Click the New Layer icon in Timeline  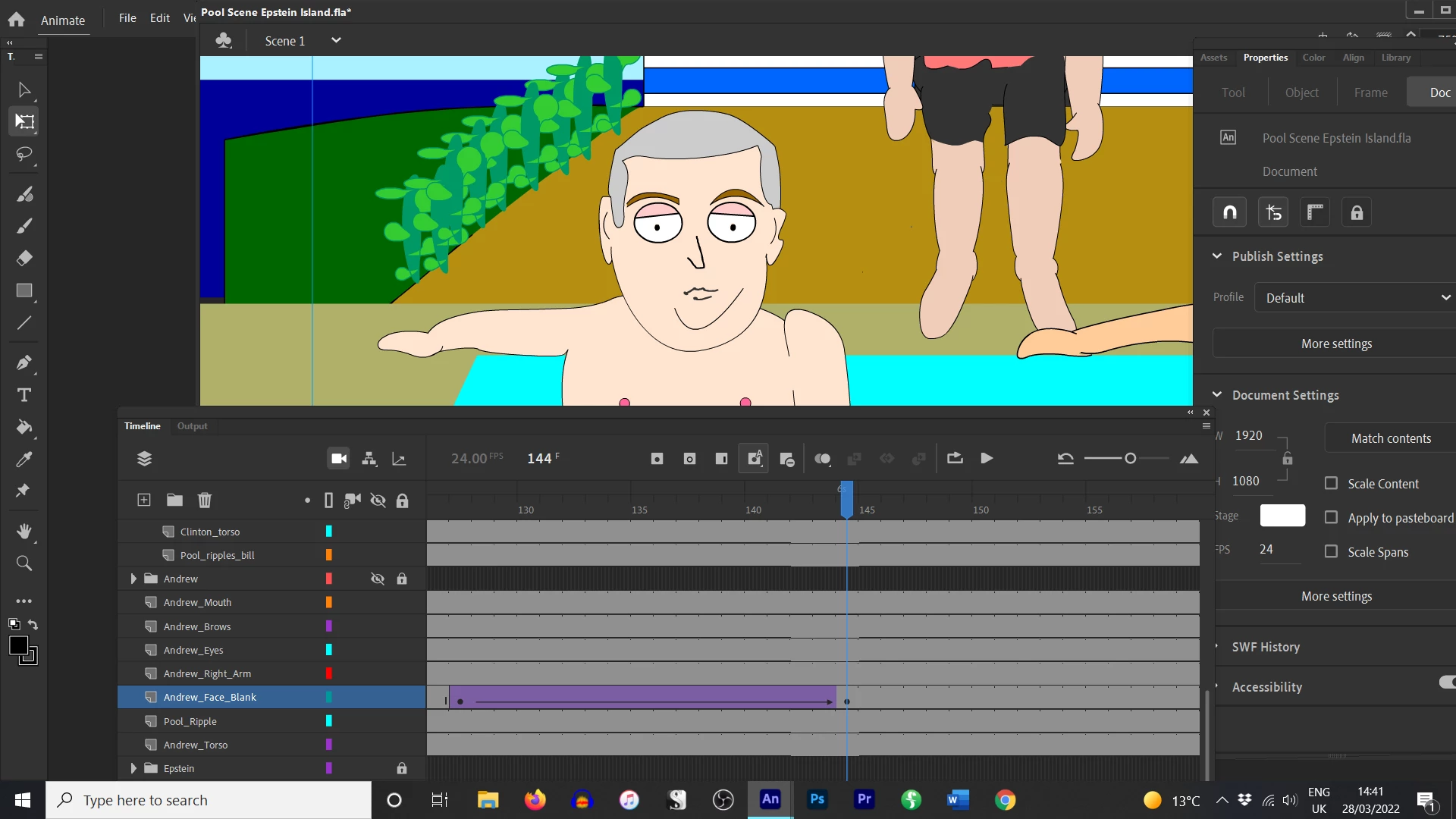pos(144,500)
